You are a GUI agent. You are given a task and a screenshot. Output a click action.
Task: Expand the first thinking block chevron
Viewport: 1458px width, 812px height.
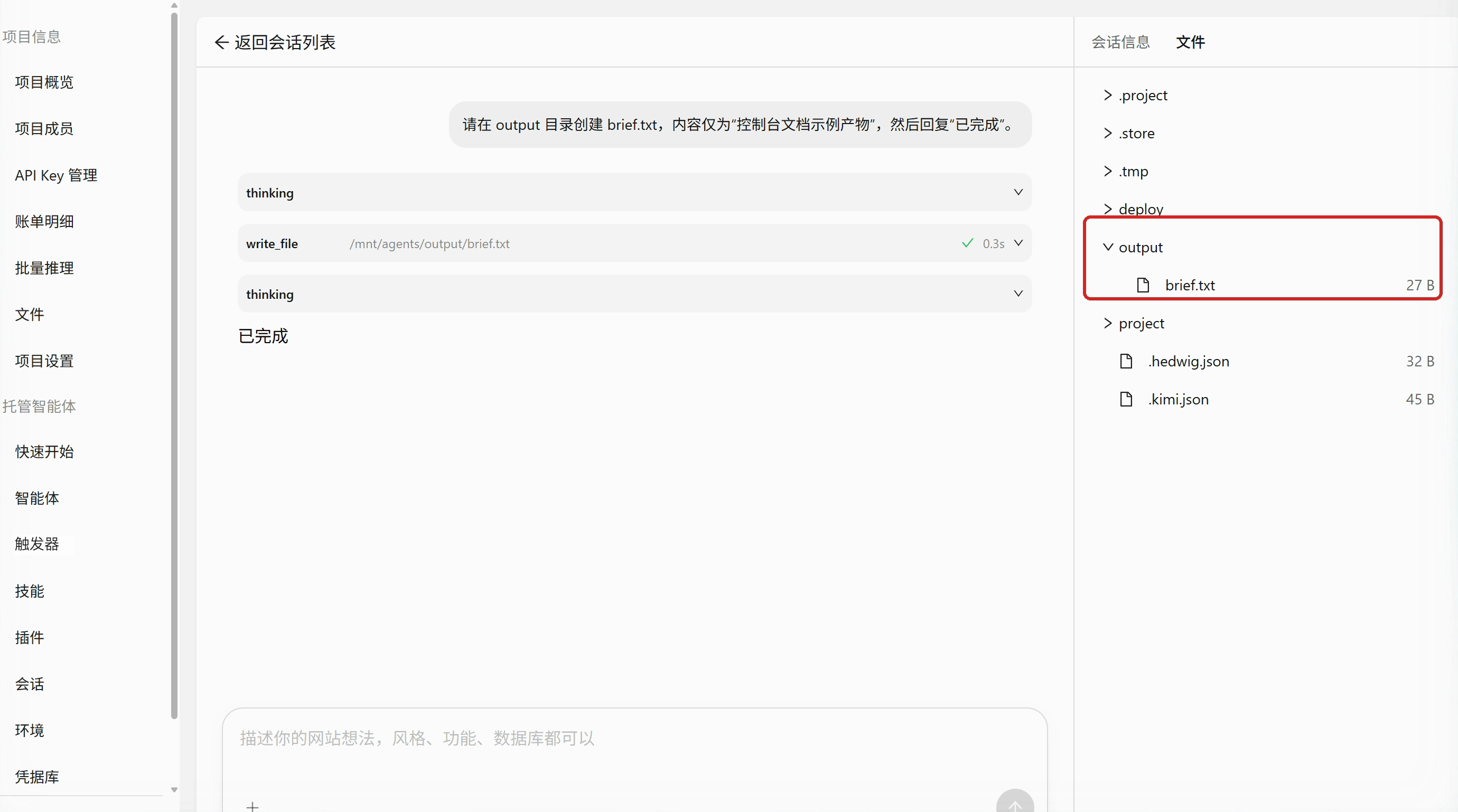pyautogui.click(x=1017, y=192)
